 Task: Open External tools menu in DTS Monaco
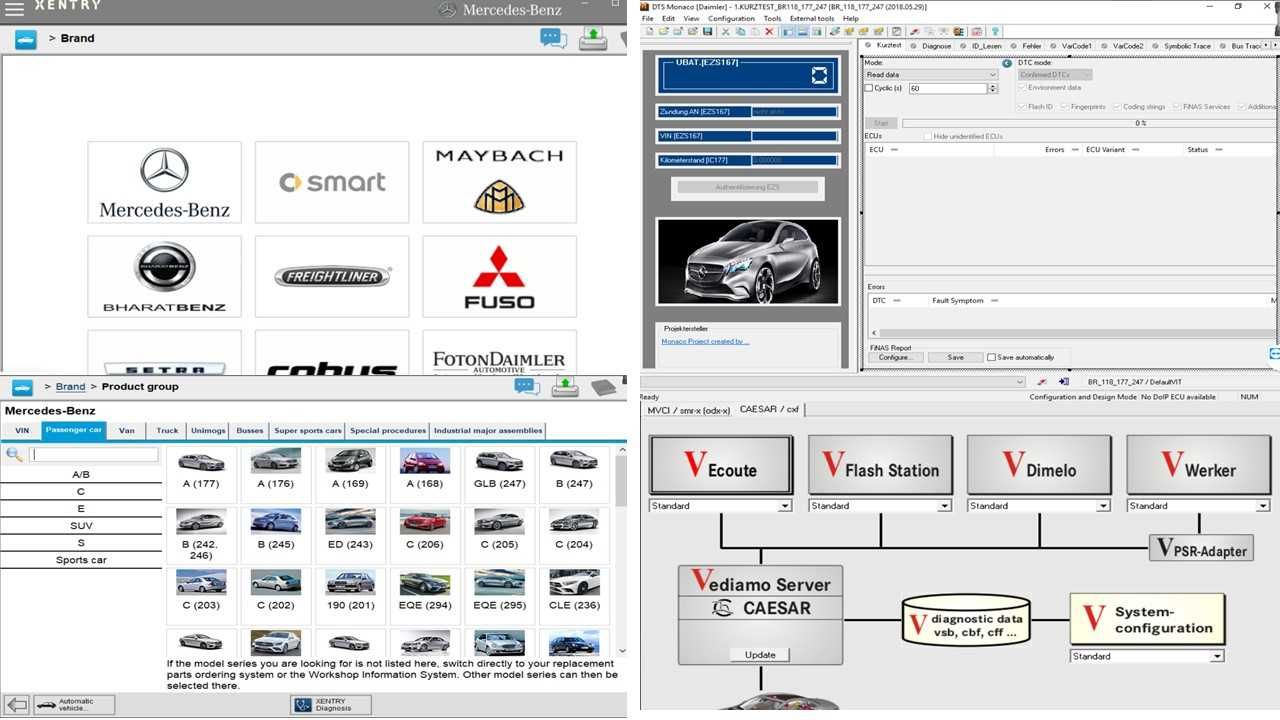click(x=811, y=19)
